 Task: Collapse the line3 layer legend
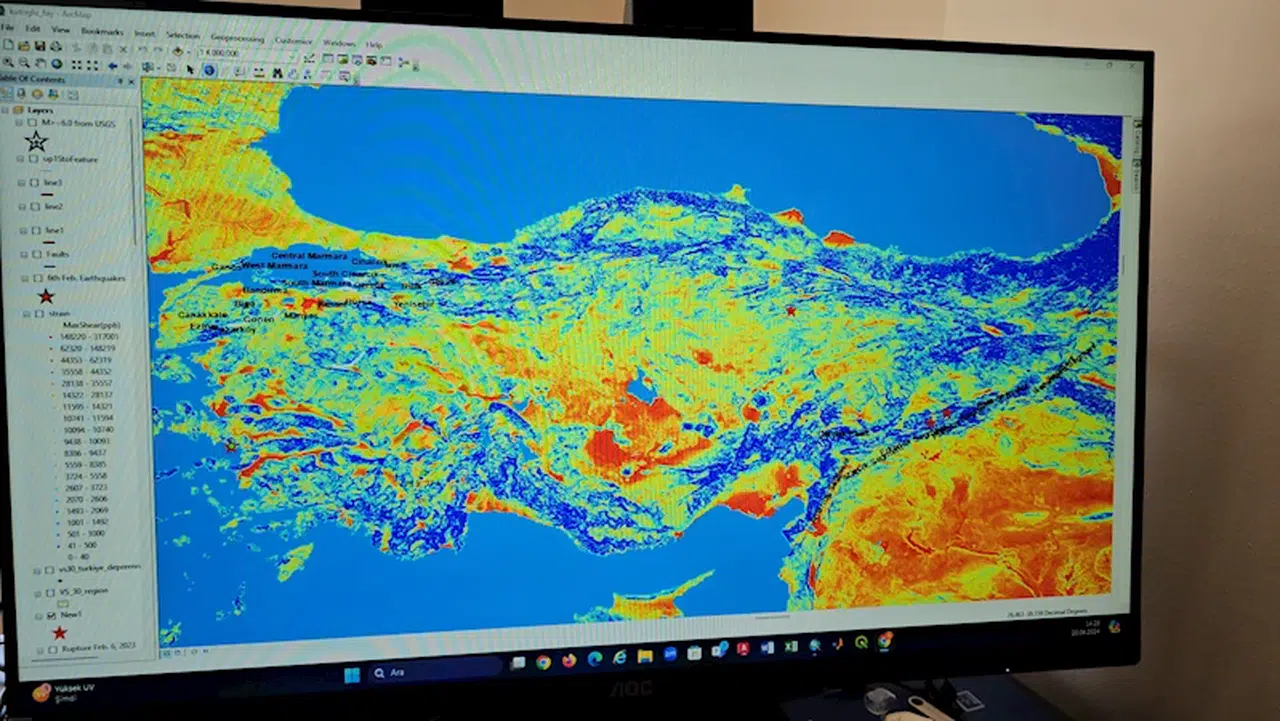21,183
